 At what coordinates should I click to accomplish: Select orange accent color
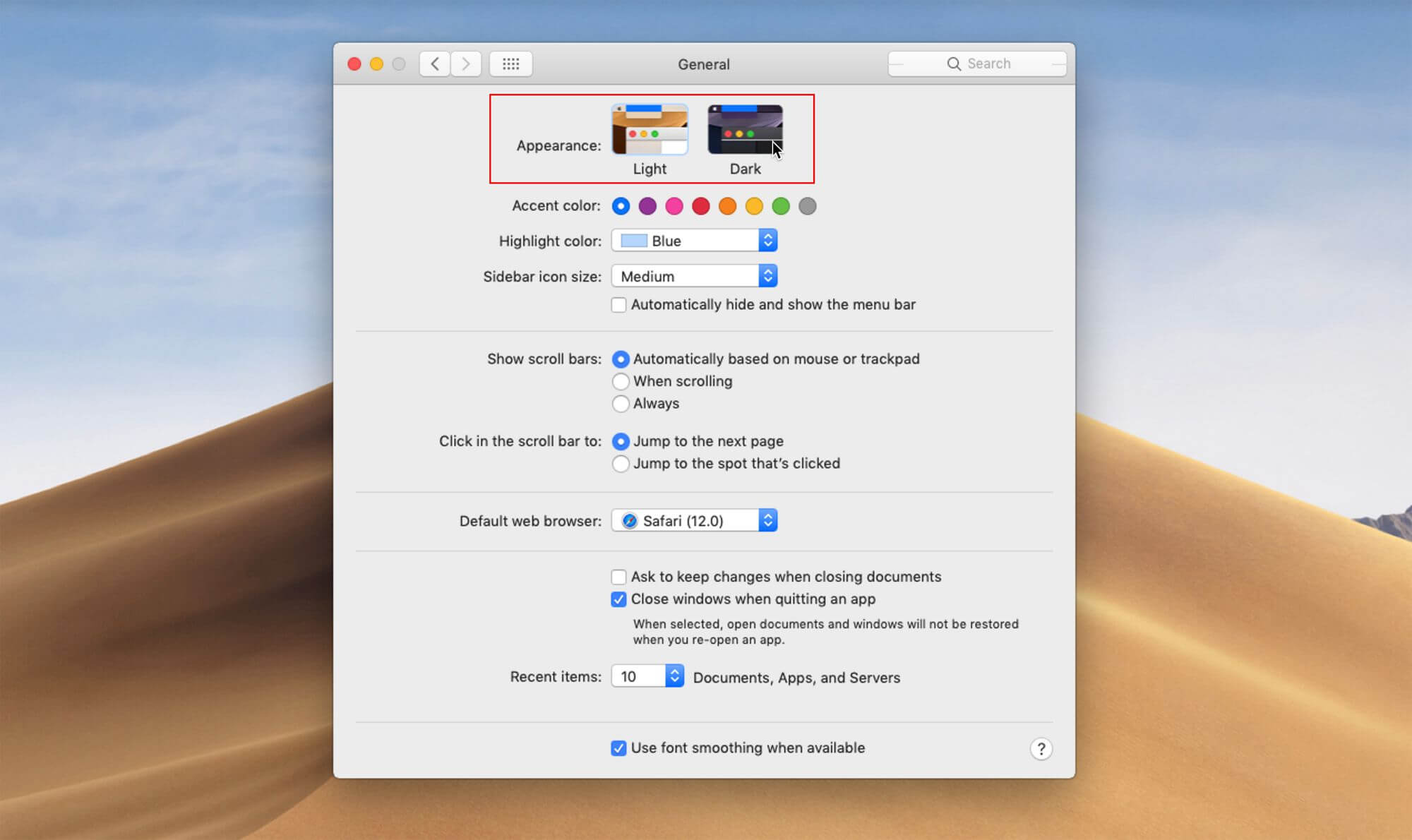pos(726,205)
